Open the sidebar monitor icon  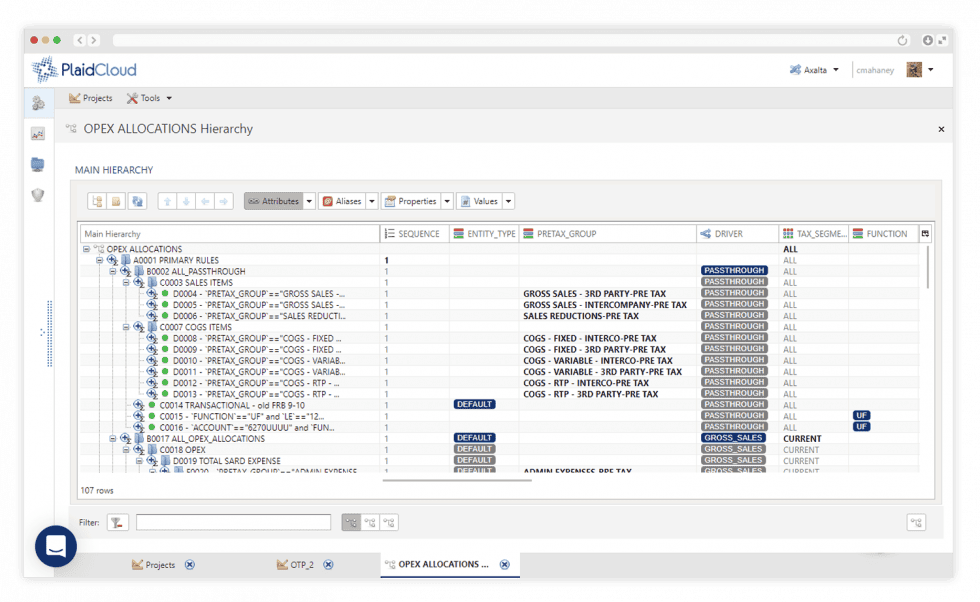point(38,164)
